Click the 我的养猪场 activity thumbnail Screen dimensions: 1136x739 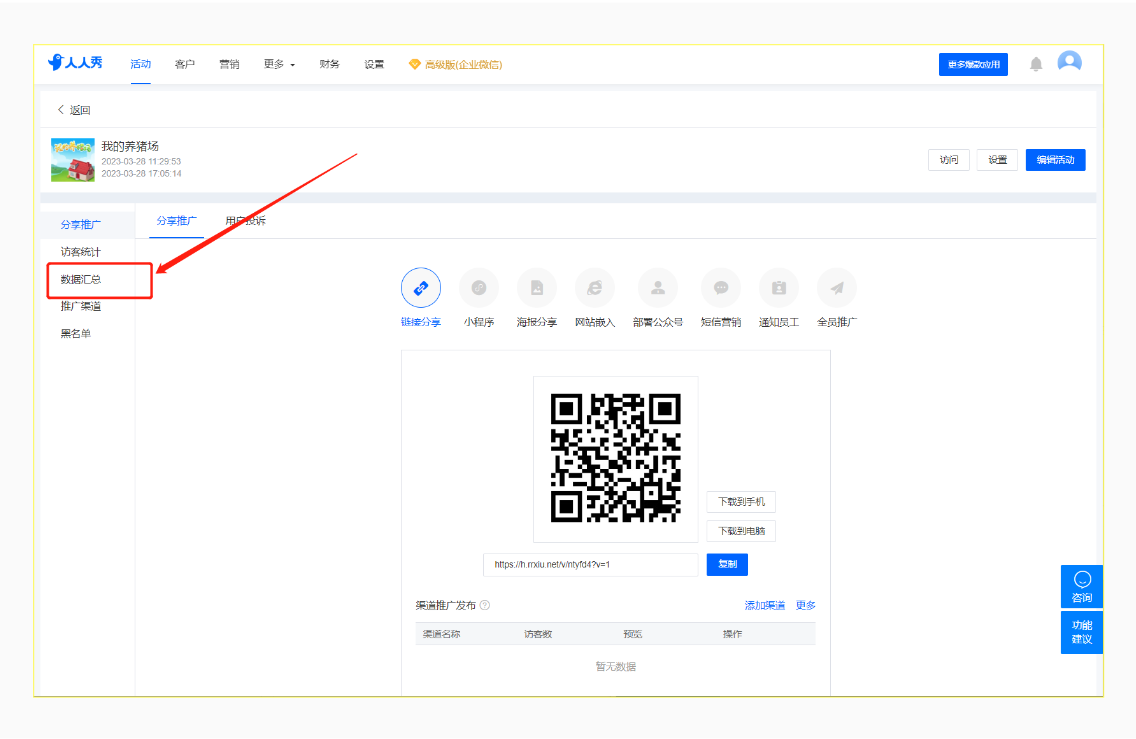(x=72, y=160)
